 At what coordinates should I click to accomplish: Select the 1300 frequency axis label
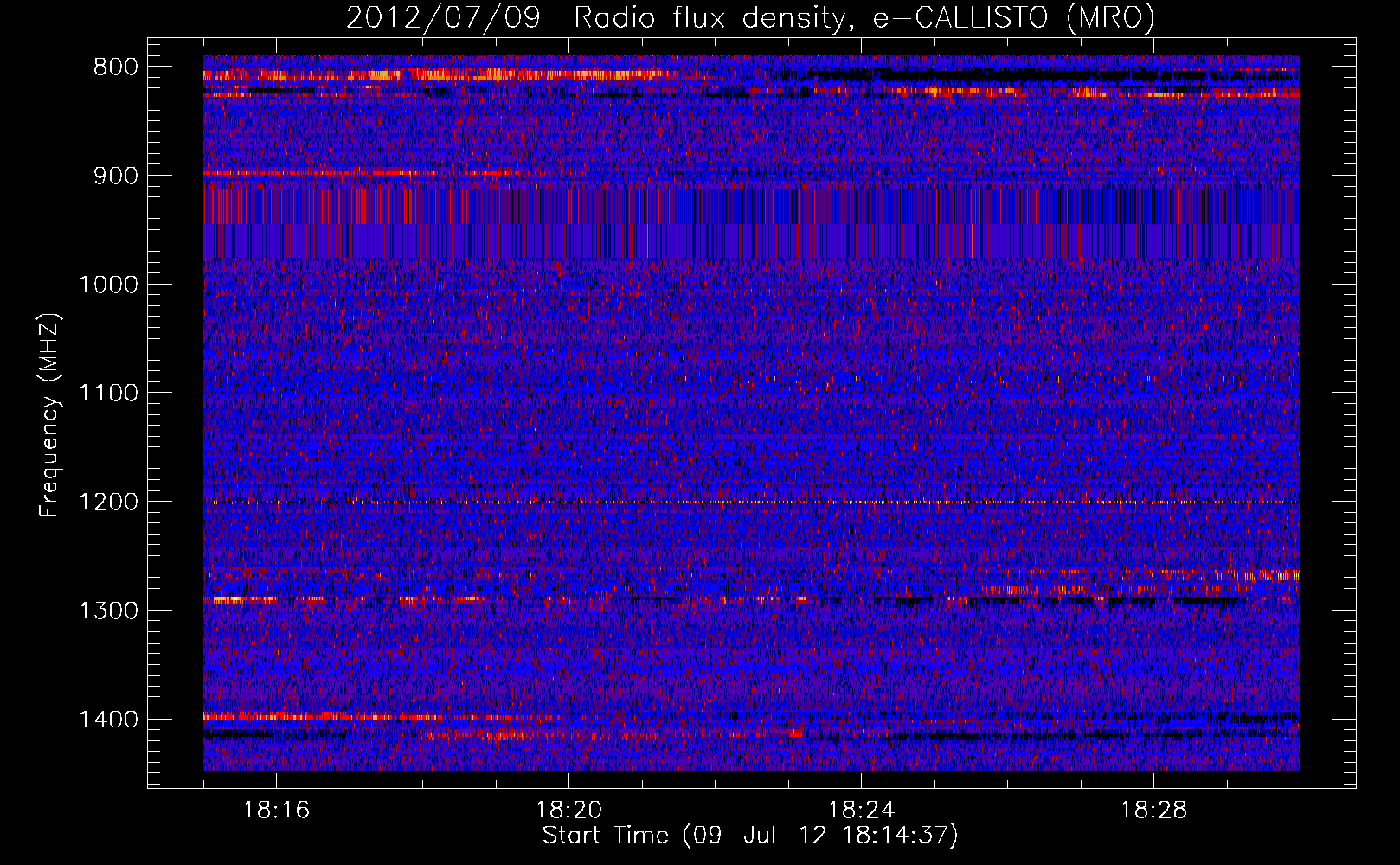(108, 611)
